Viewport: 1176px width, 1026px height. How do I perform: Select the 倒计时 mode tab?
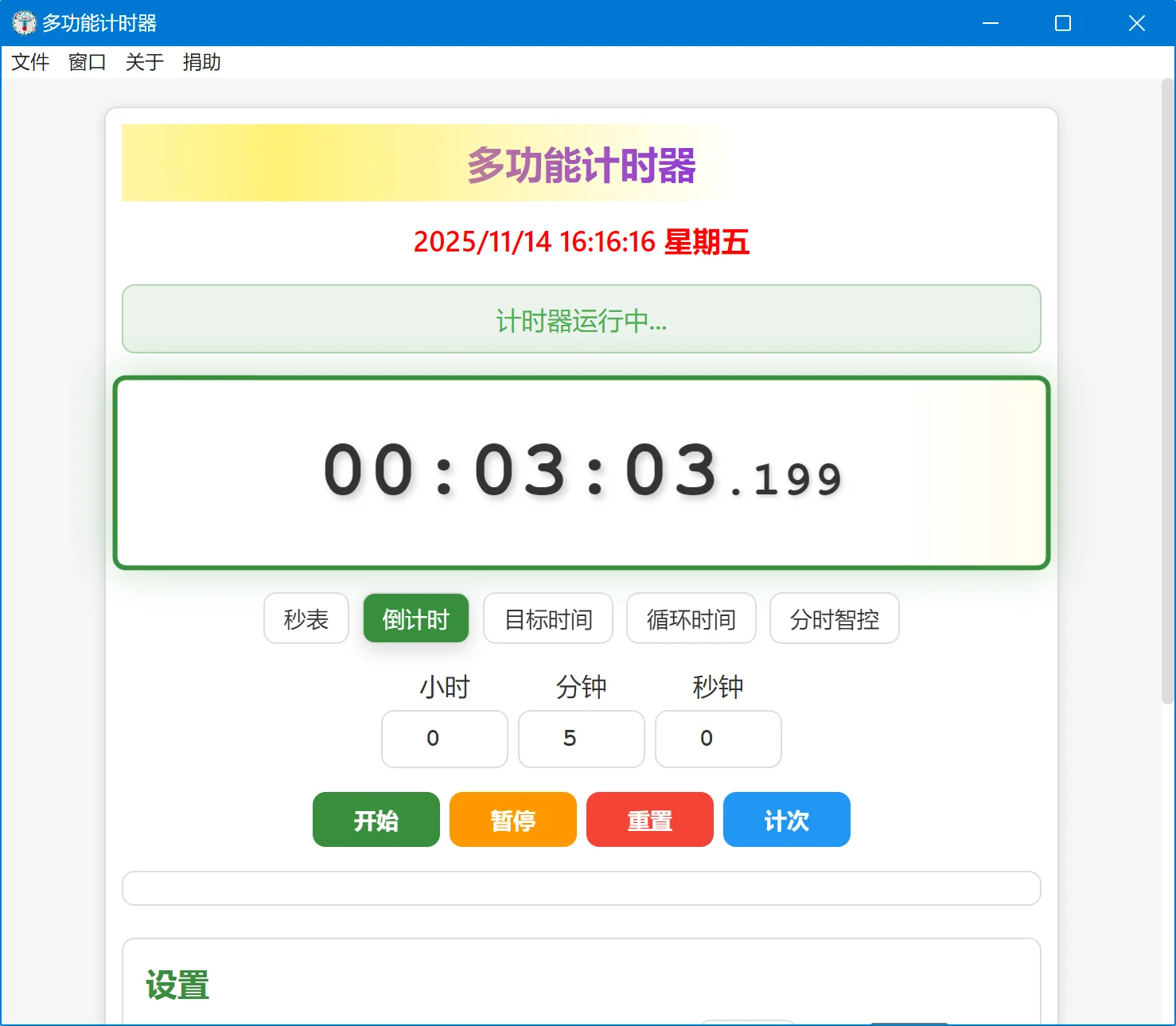click(x=415, y=618)
